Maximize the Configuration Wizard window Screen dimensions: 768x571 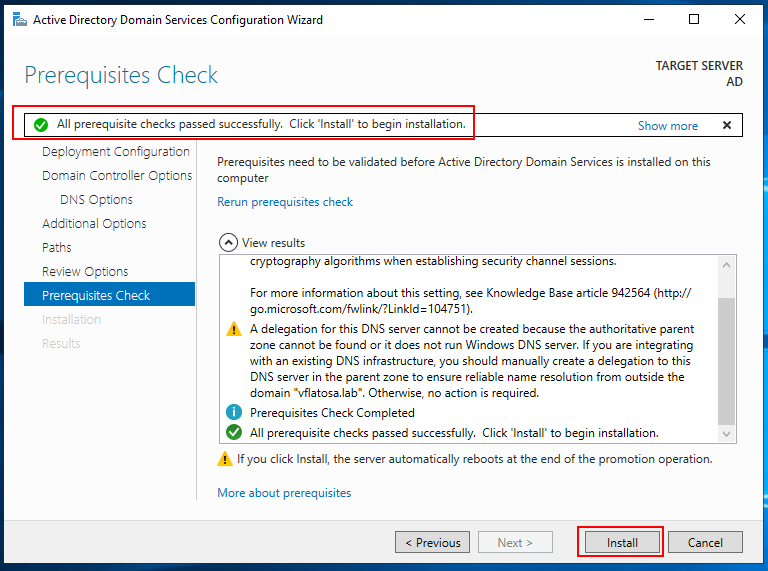tap(694, 20)
